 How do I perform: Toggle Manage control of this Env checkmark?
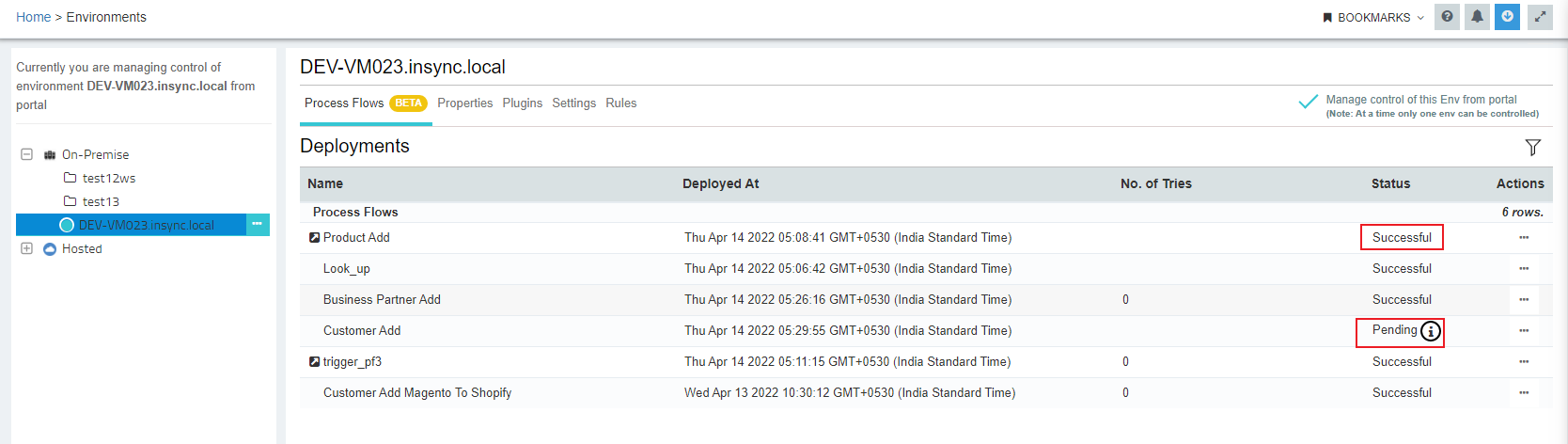(x=1308, y=102)
